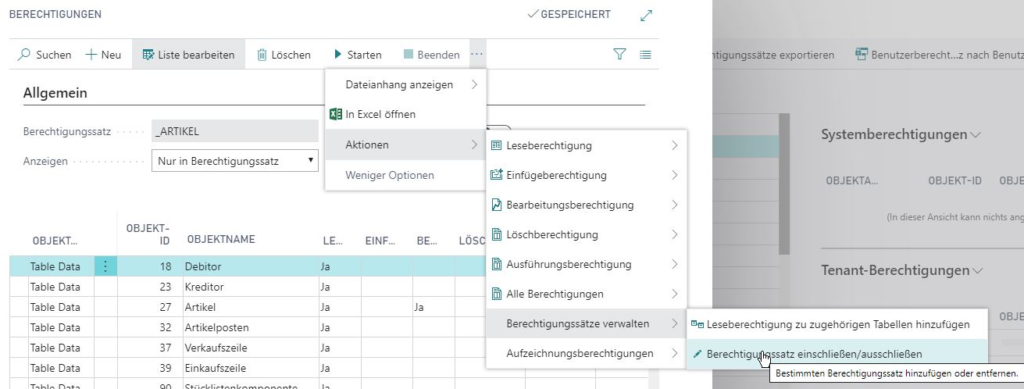Toggle the list view icon

click(x=645, y=55)
